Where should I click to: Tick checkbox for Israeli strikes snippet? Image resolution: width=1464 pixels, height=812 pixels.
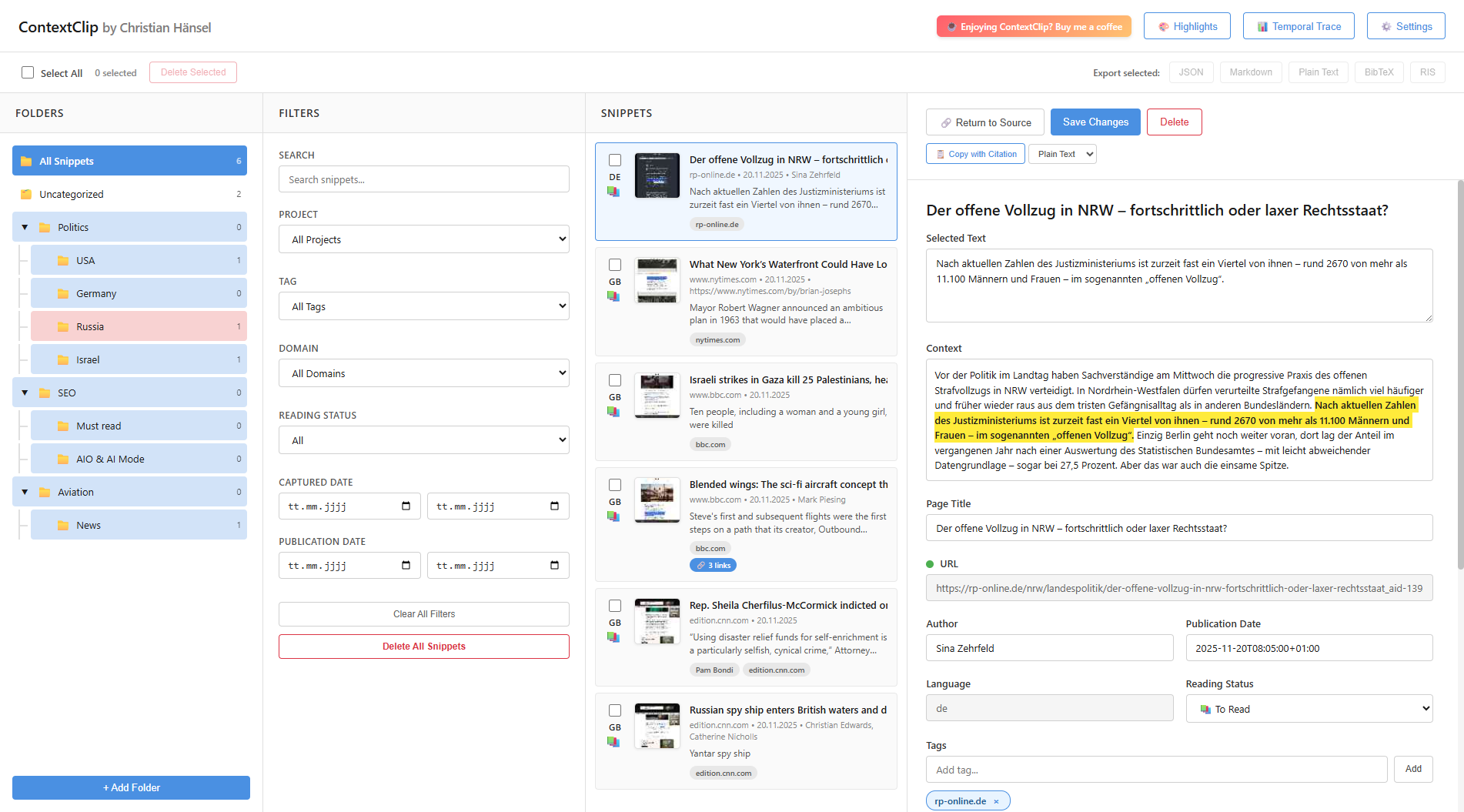tap(615, 380)
